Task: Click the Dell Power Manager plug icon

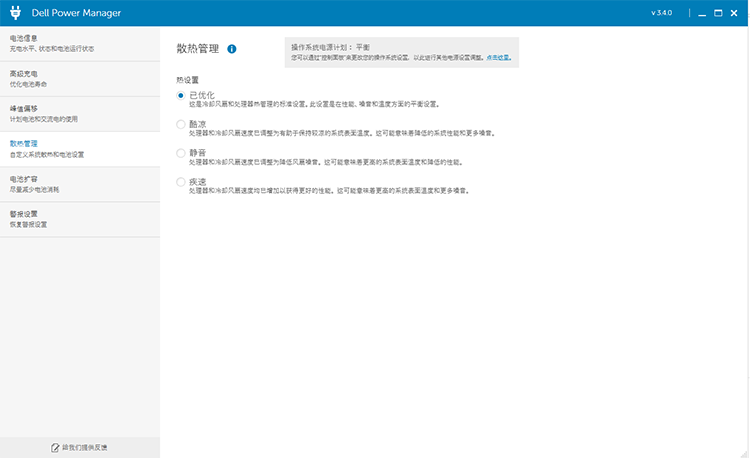Action: coord(15,13)
